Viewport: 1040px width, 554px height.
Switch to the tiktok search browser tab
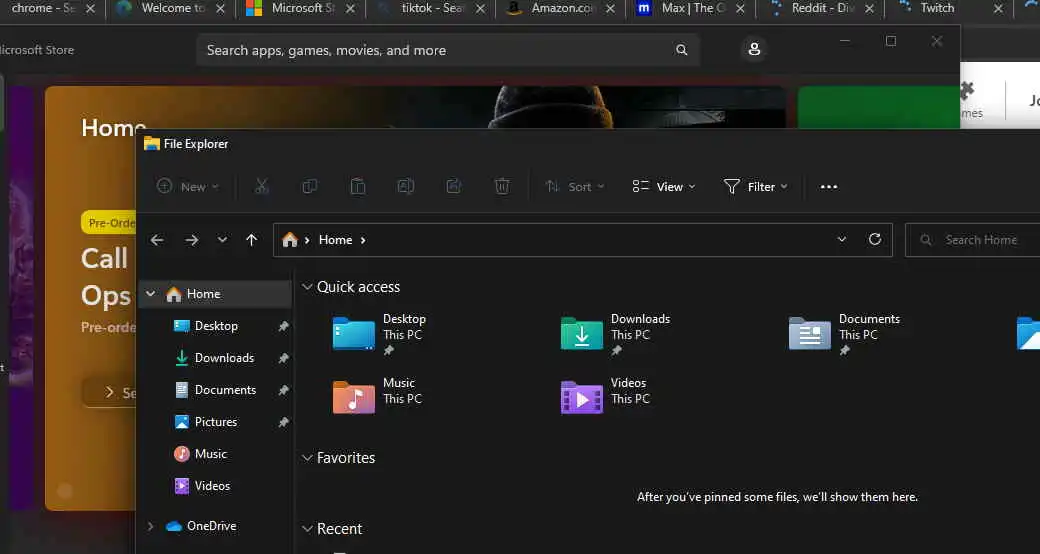[430, 9]
